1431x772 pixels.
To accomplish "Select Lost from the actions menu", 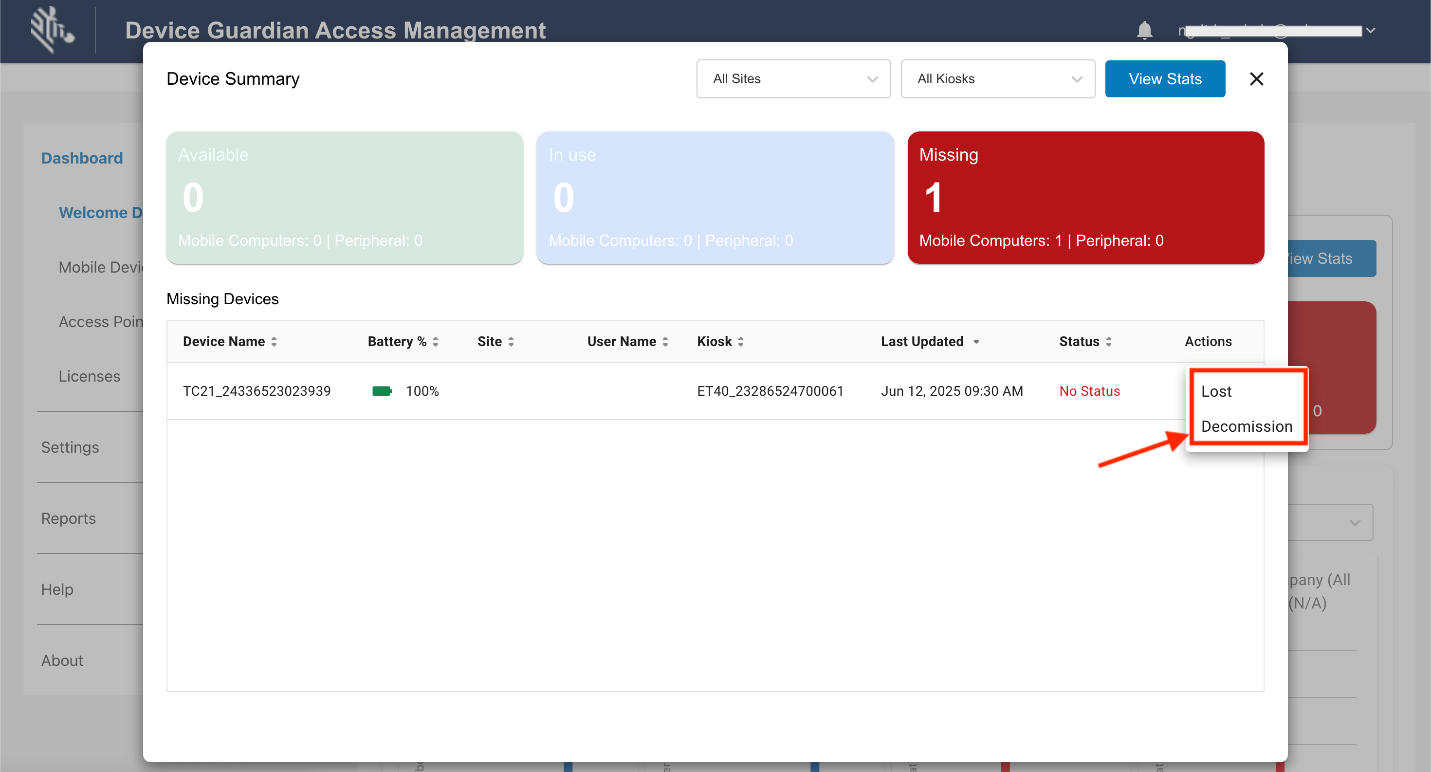I will 1217,391.
